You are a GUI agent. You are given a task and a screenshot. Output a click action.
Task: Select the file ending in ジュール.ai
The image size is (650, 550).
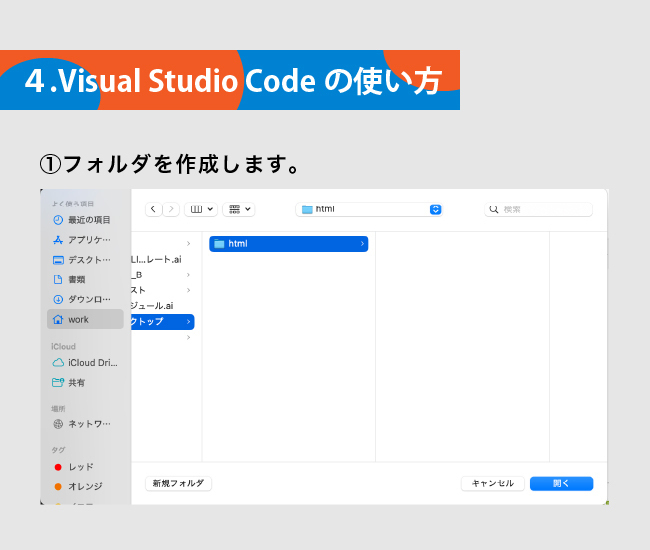[152, 306]
